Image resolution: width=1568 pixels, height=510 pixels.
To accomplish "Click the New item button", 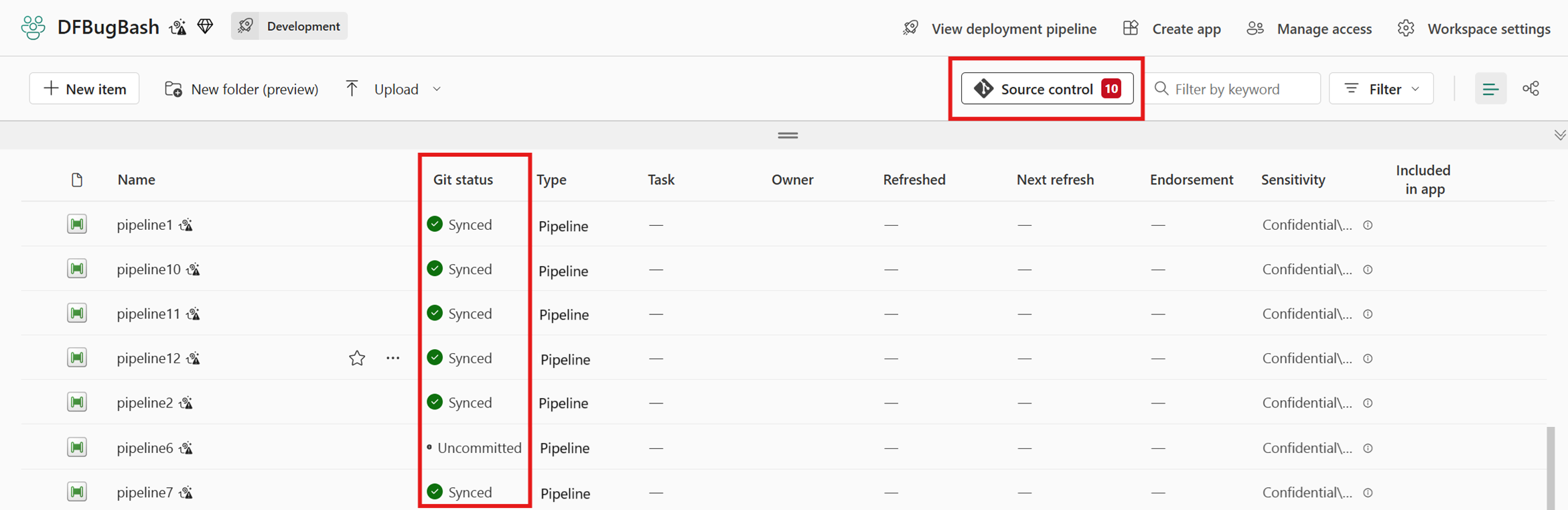I will coord(84,89).
